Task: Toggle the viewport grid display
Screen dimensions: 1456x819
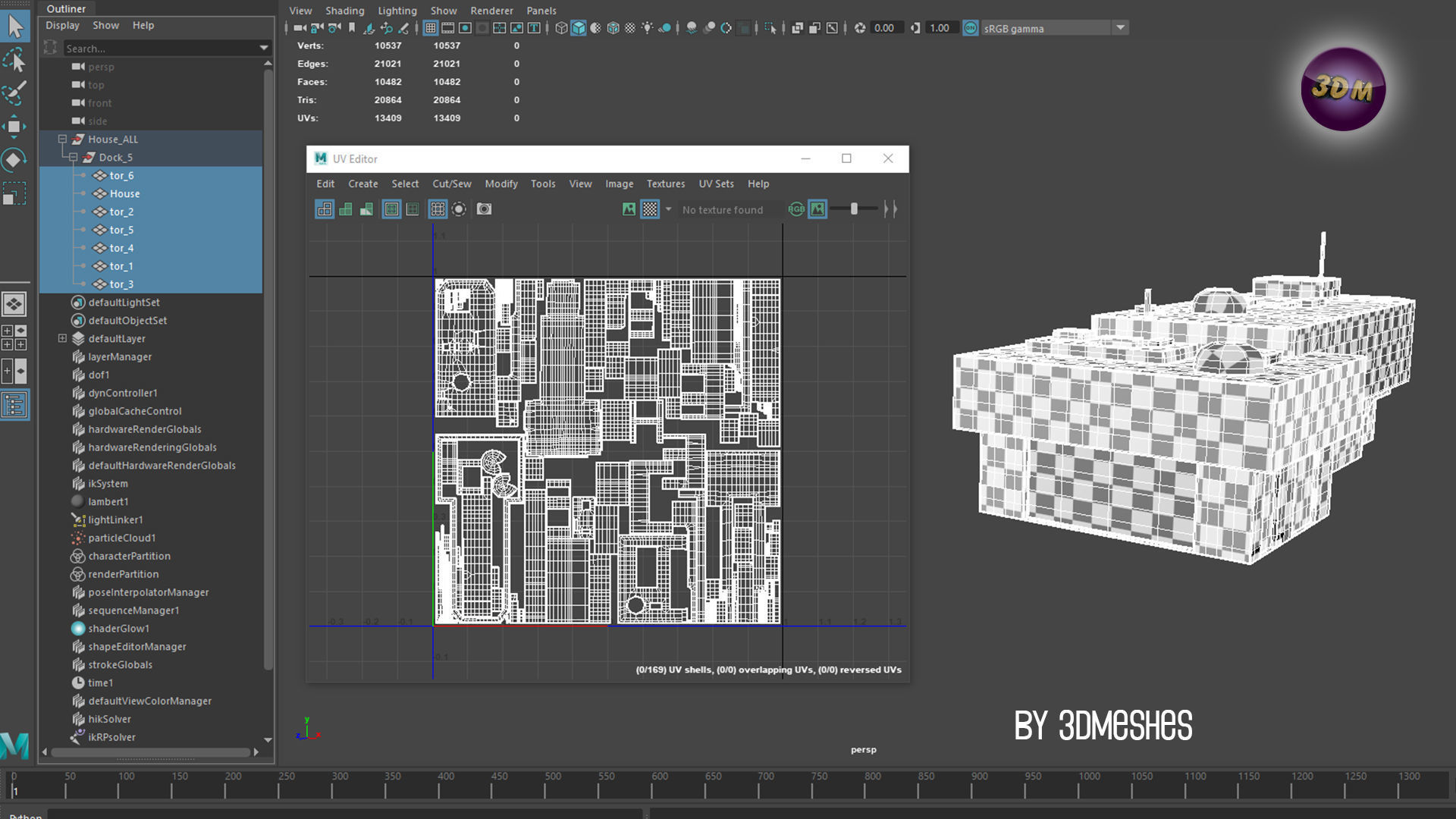Action: (430, 28)
